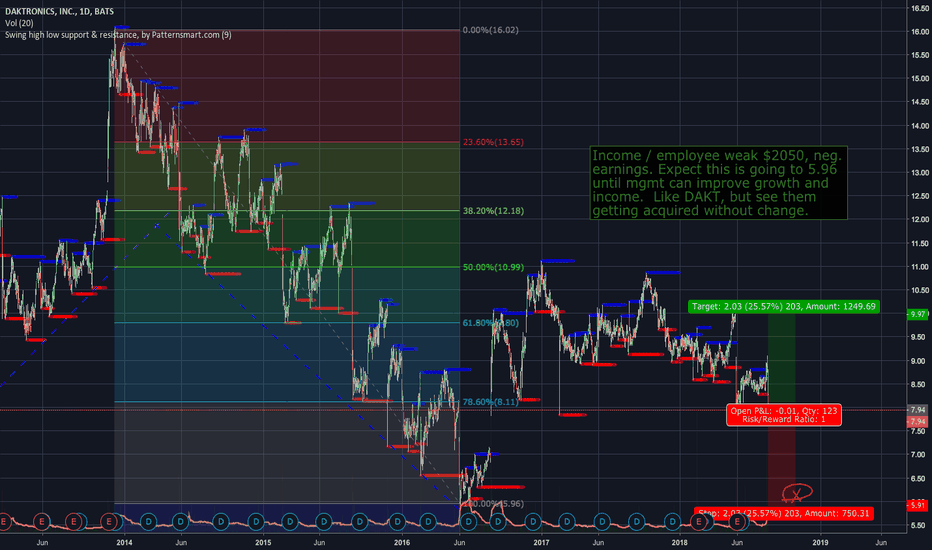Click the dividend D marker above Jun 2017
The height and width of the screenshot is (550, 932).
click(x=602, y=521)
